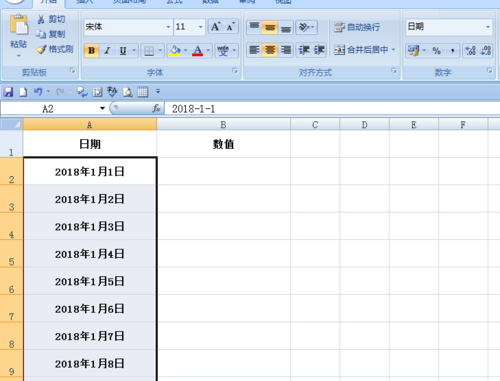Decrease decimal places
Image resolution: width=500 pixels, height=381 pixels.
(x=486, y=51)
